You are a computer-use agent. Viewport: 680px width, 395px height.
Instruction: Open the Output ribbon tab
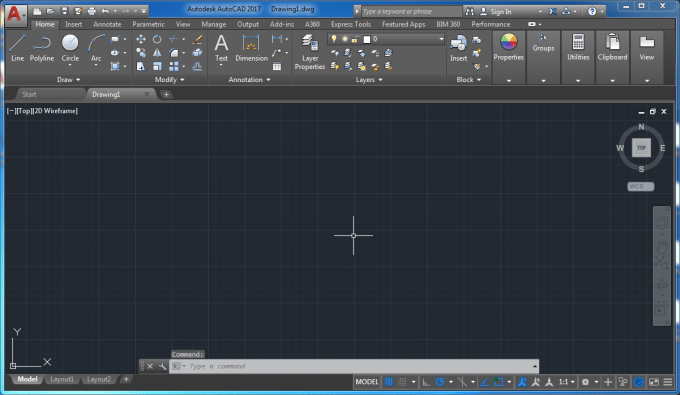248,24
